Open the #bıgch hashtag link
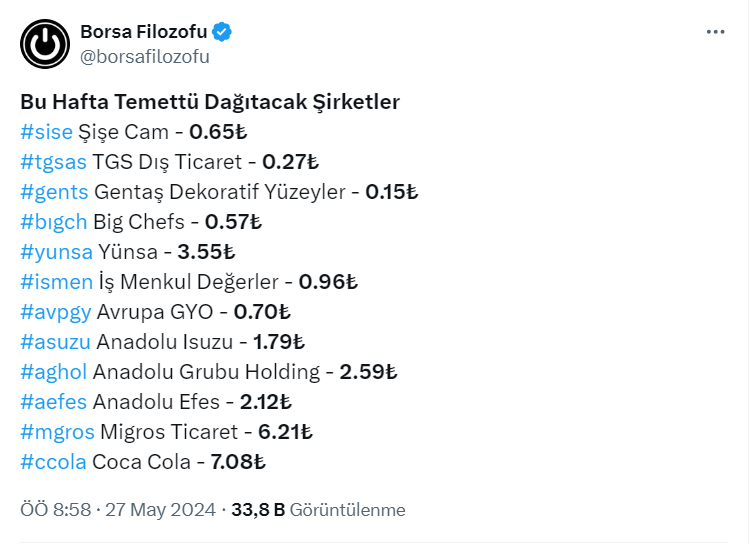Image resolution: width=751 pixels, height=544 pixels. 53,222
